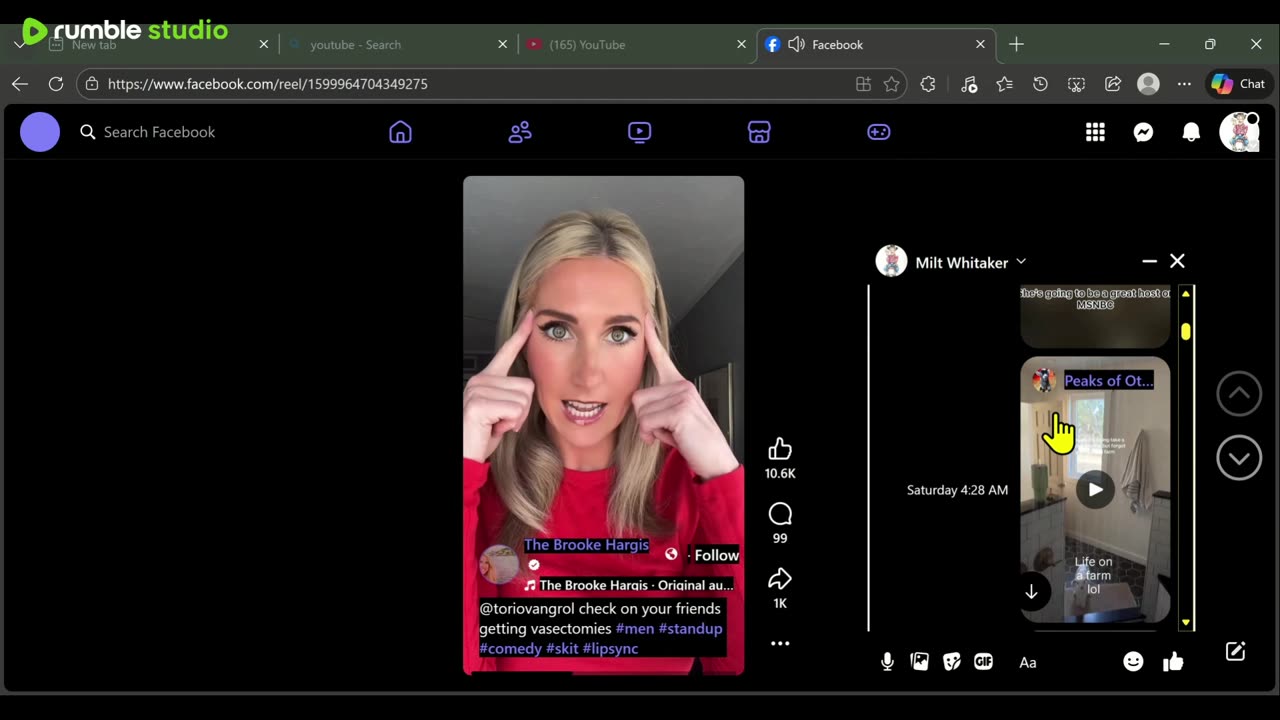Open the Facebook Video section
1280x720 pixels.
640,132
